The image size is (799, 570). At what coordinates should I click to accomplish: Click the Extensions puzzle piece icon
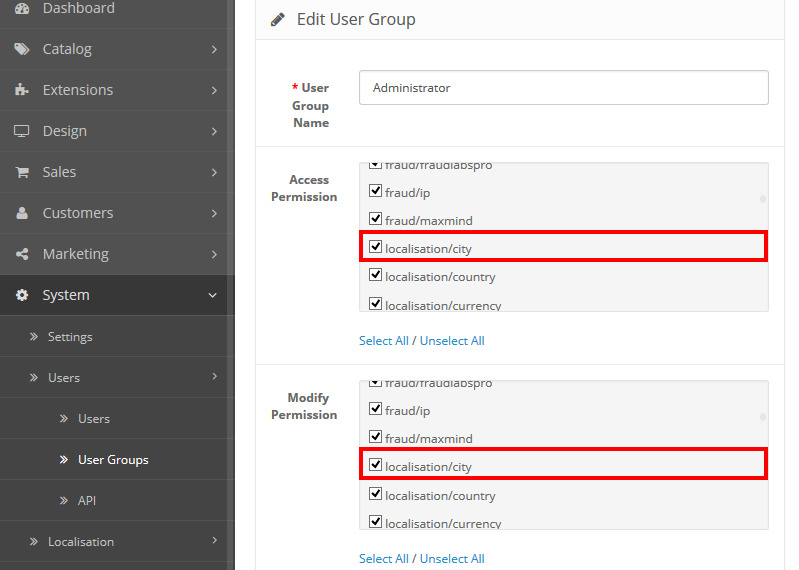coord(22,90)
